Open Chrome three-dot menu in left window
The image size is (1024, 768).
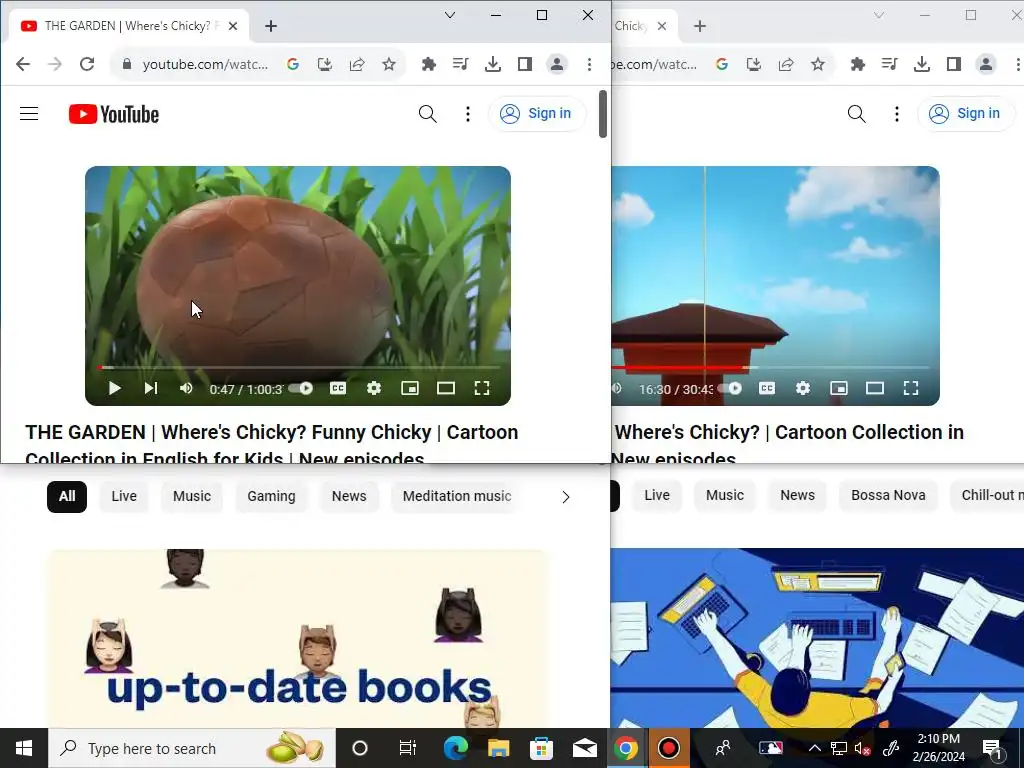[x=589, y=64]
